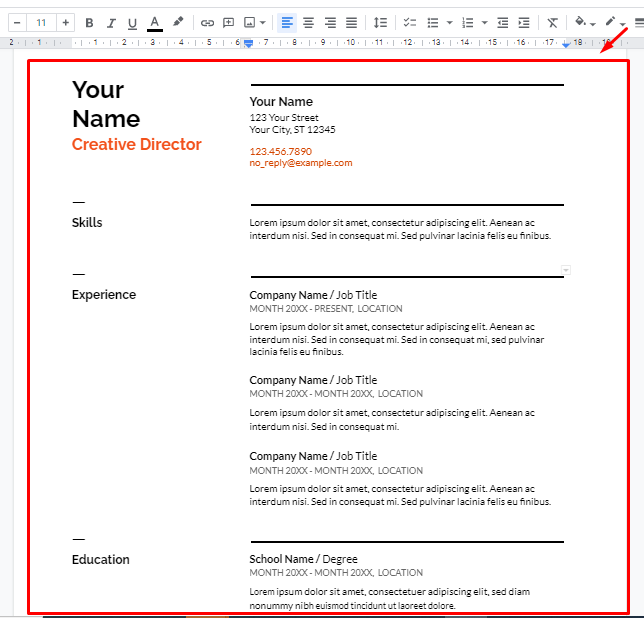Add a comment
This screenshot has height=618, width=644.
point(228,23)
